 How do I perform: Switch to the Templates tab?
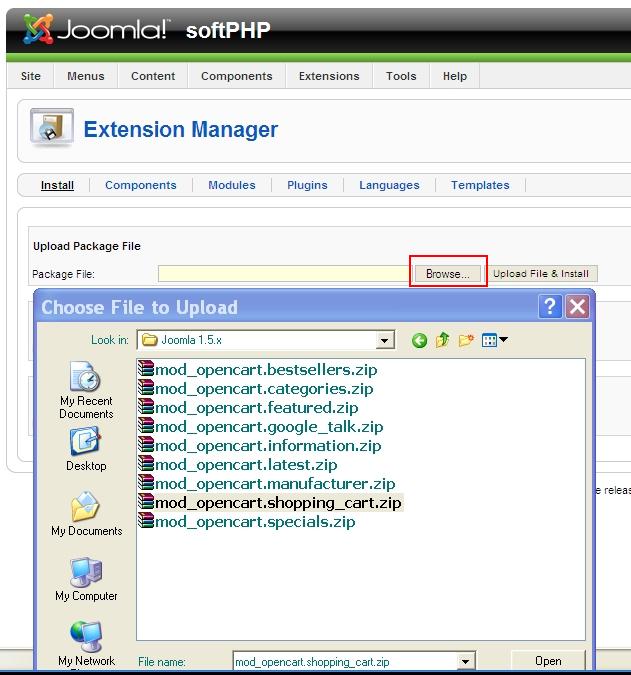coord(480,185)
